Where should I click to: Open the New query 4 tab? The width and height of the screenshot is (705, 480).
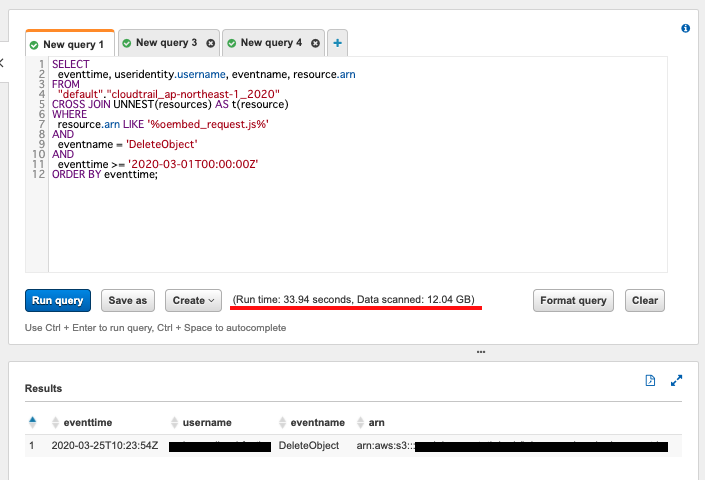[x=271, y=43]
